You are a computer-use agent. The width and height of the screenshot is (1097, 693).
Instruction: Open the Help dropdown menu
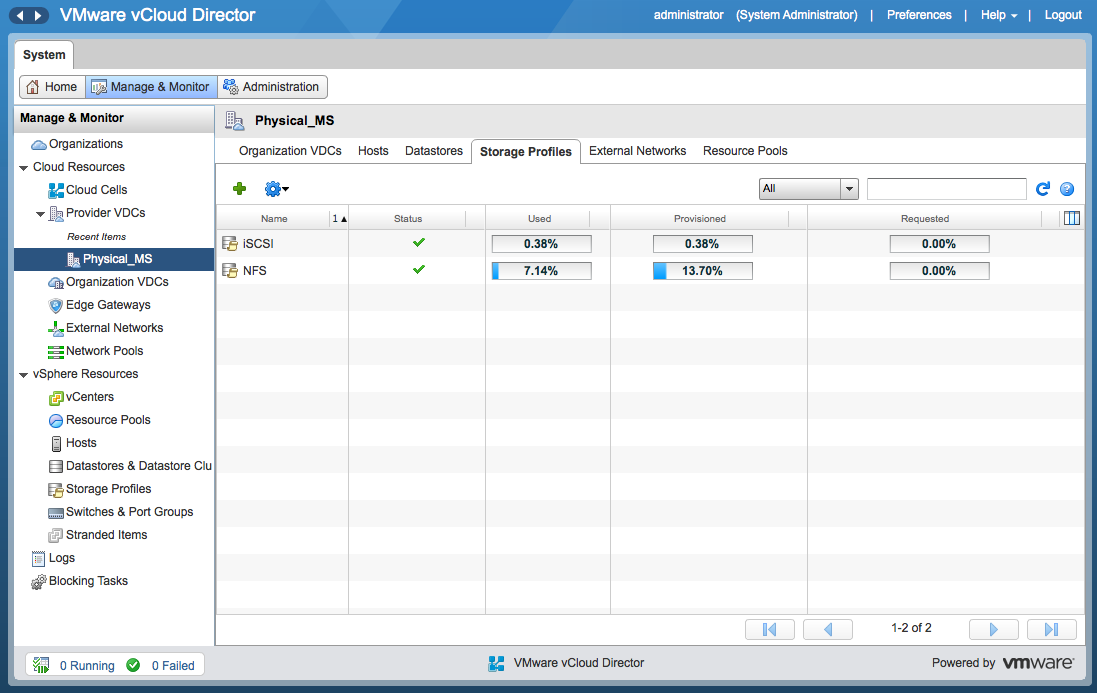click(x=999, y=15)
